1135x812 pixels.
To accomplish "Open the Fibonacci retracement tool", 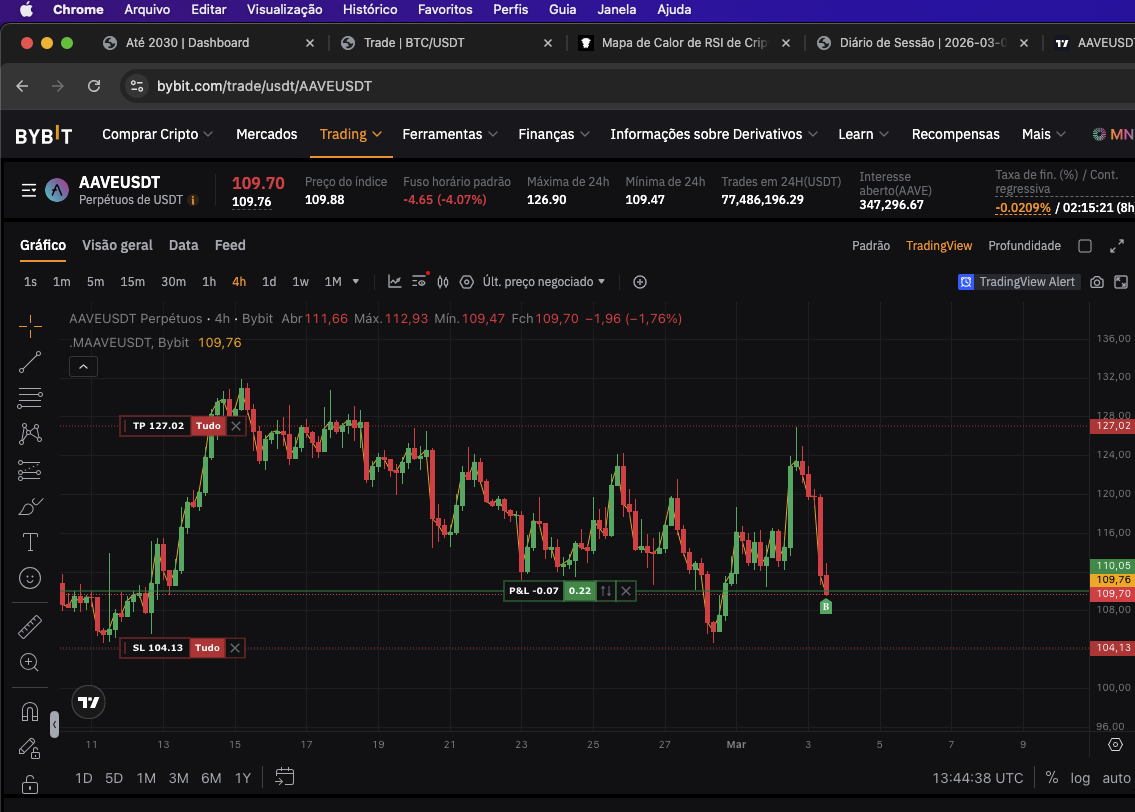I will (30, 398).
